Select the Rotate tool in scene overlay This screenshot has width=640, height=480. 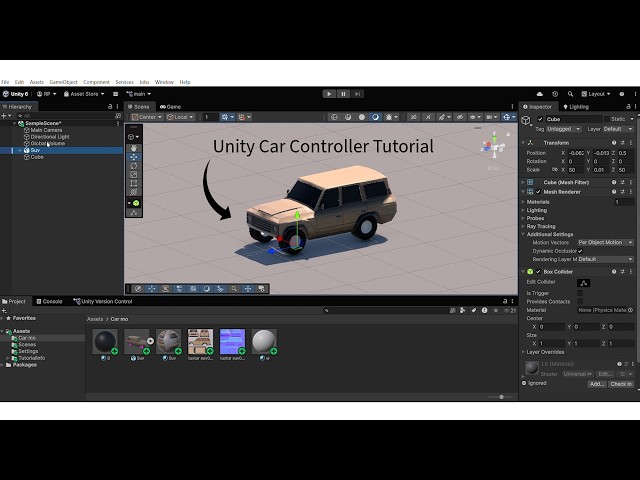(134, 166)
